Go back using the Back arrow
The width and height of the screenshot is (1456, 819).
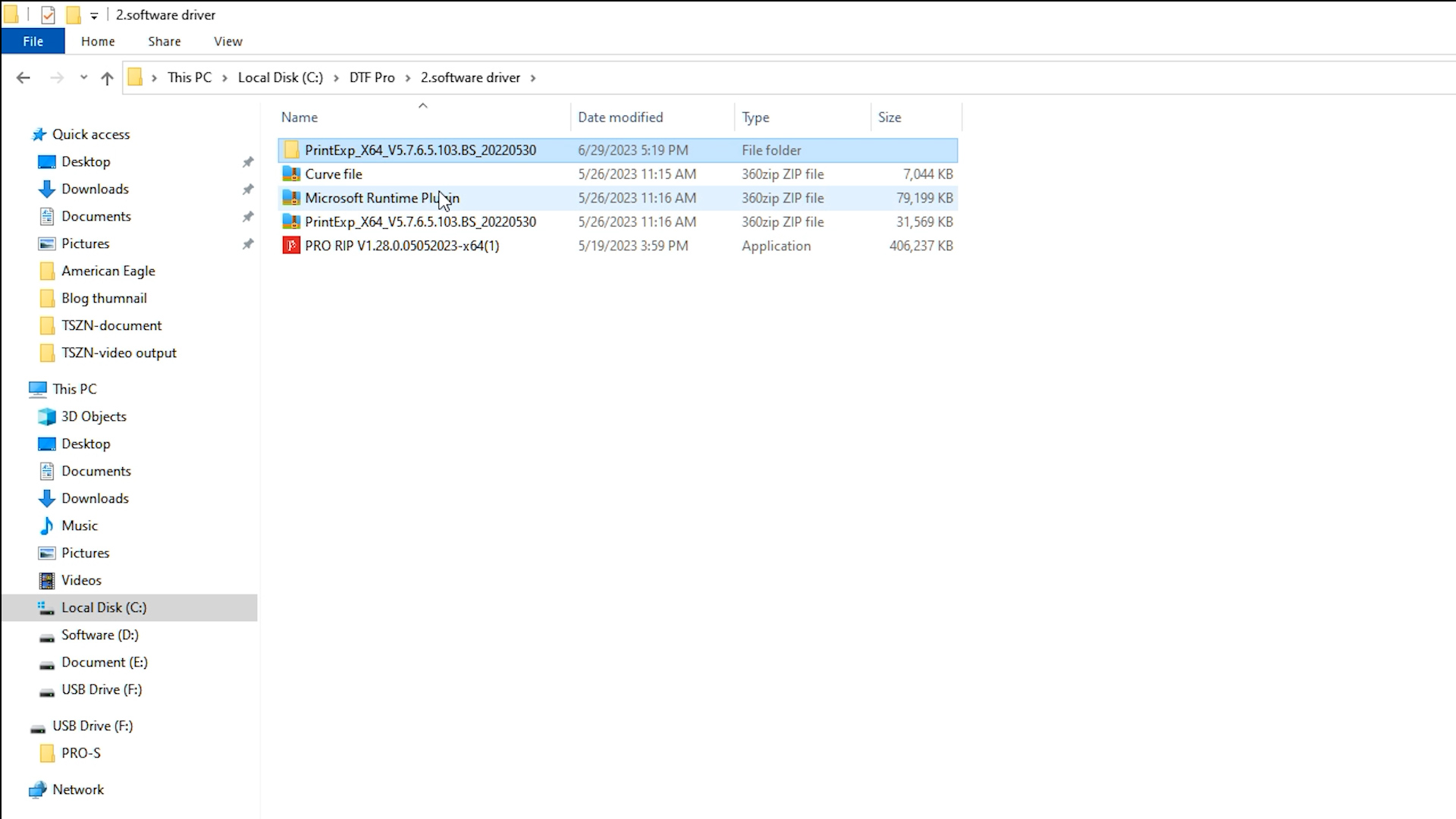tap(24, 77)
